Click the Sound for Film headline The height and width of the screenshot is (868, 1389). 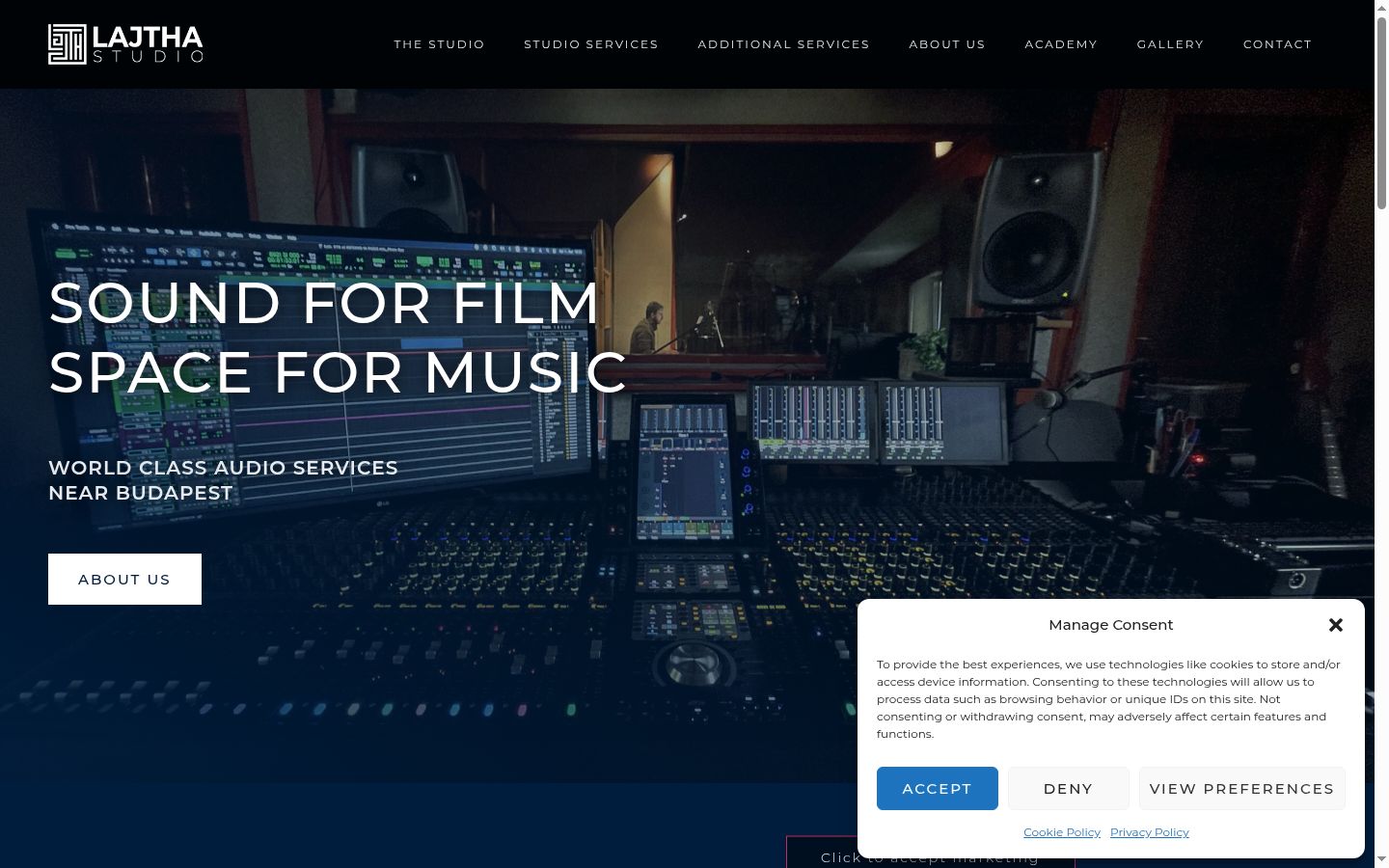coord(338,337)
